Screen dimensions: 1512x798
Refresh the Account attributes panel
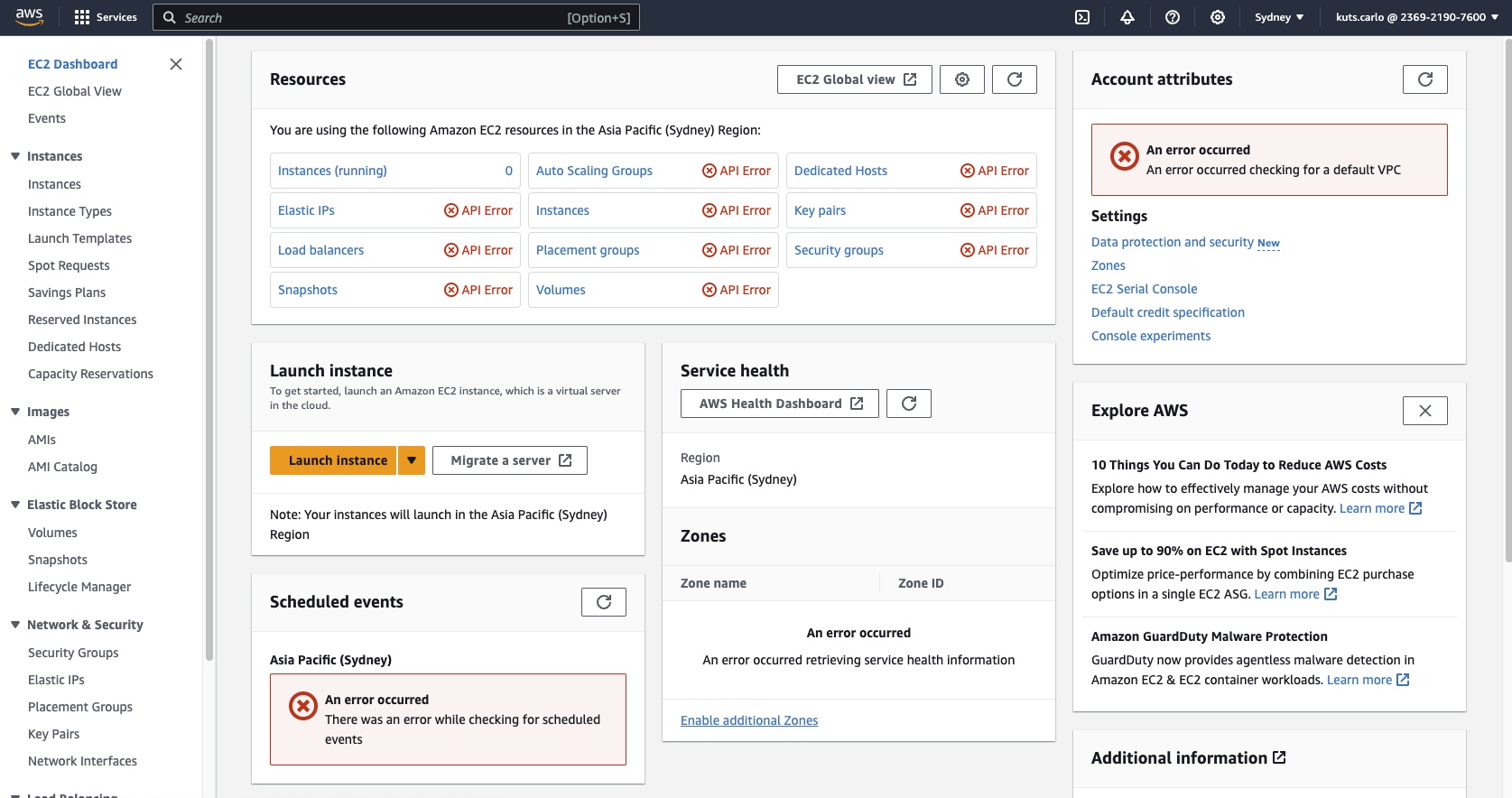[1425, 79]
